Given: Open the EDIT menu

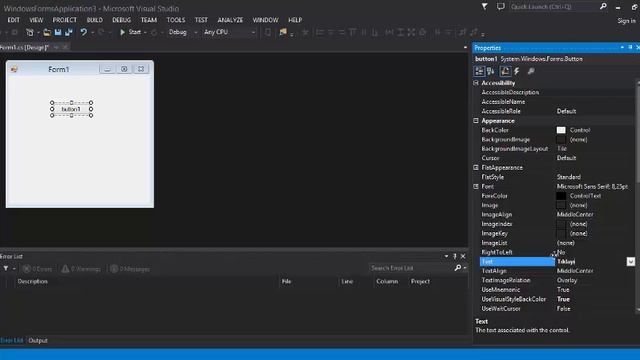Looking at the screenshot, I should (13, 20).
